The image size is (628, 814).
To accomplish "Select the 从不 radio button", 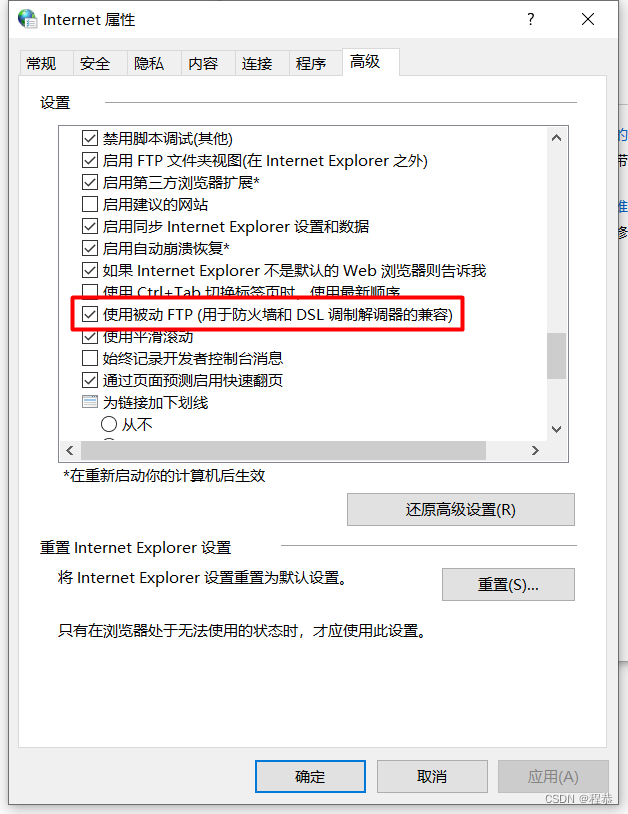I will pyautogui.click(x=108, y=424).
